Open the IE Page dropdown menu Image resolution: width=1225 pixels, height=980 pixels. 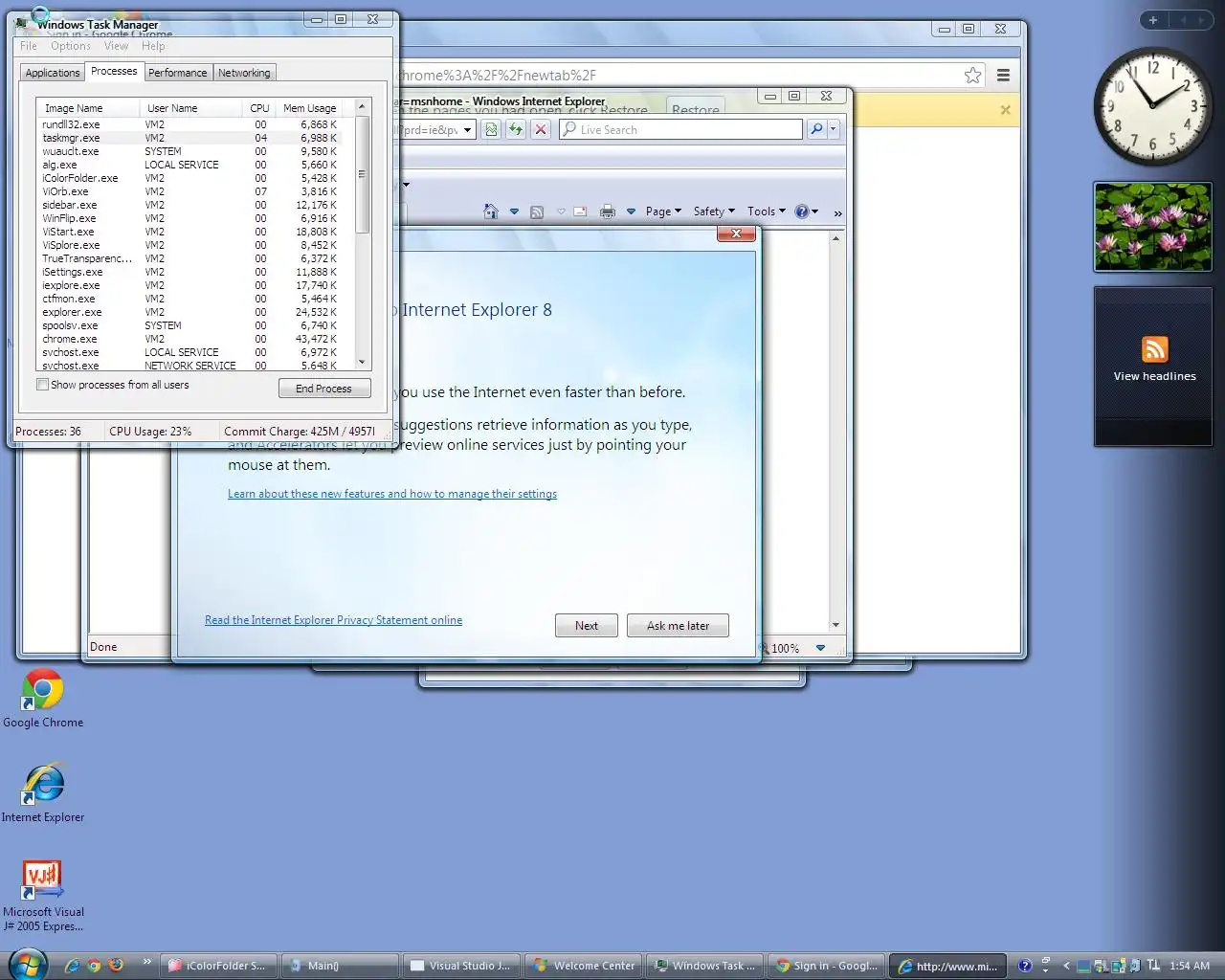(663, 212)
